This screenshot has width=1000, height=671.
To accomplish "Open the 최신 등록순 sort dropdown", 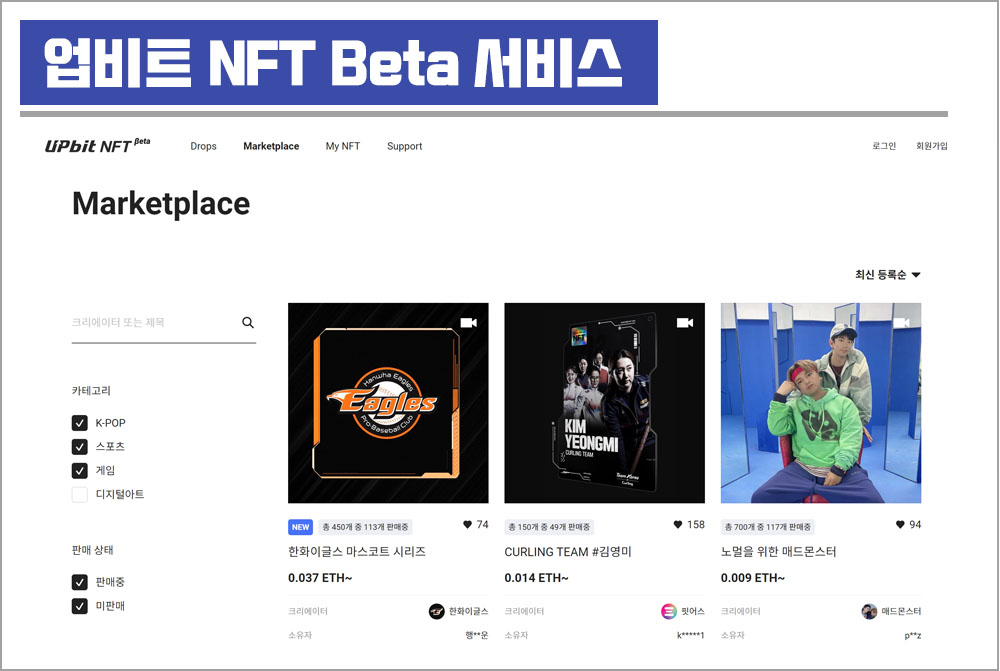I will pos(888,275).
